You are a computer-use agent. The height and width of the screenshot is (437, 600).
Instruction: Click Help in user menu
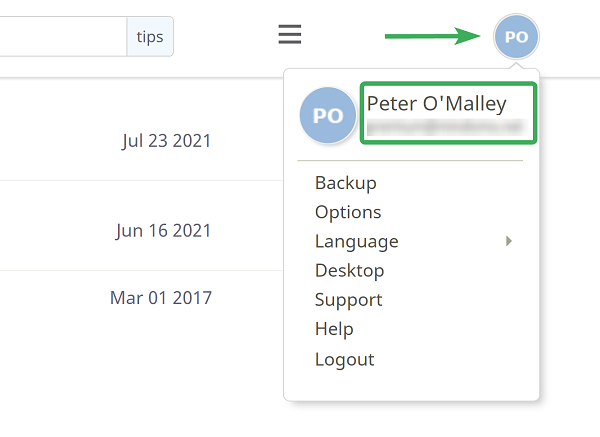coord(334,329)
